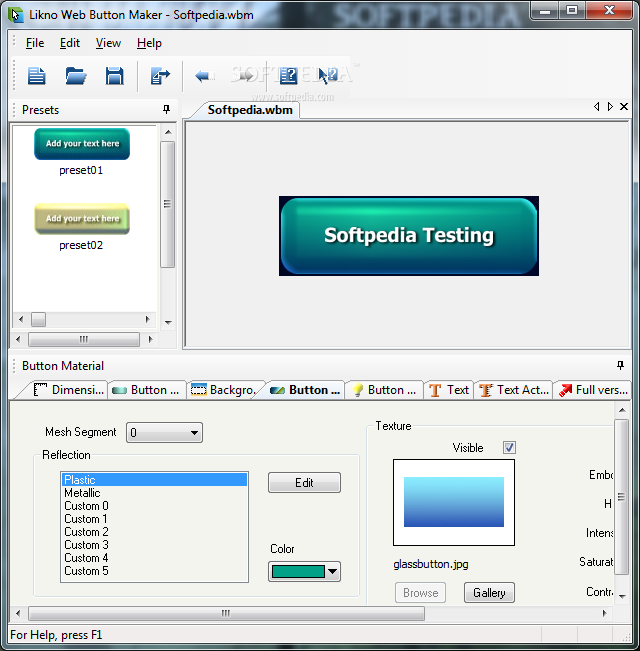640x651 pixels.
Task: Open the Help menu
Action: pos(149,43)
